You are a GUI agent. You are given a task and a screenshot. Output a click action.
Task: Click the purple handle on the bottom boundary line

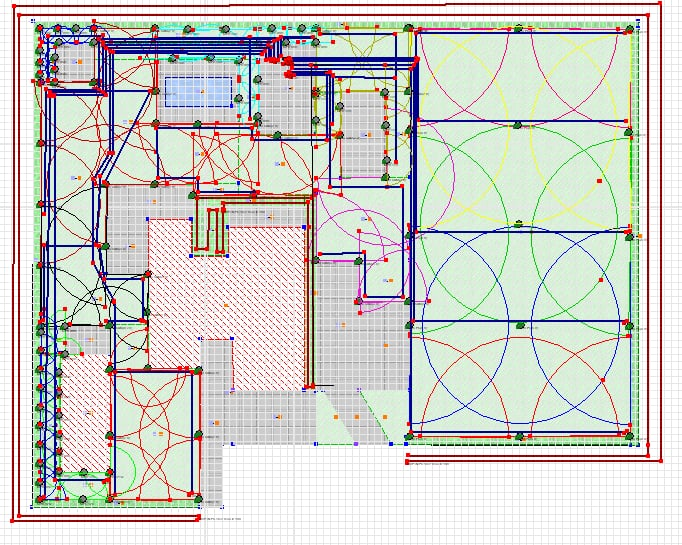pos(356,444)
